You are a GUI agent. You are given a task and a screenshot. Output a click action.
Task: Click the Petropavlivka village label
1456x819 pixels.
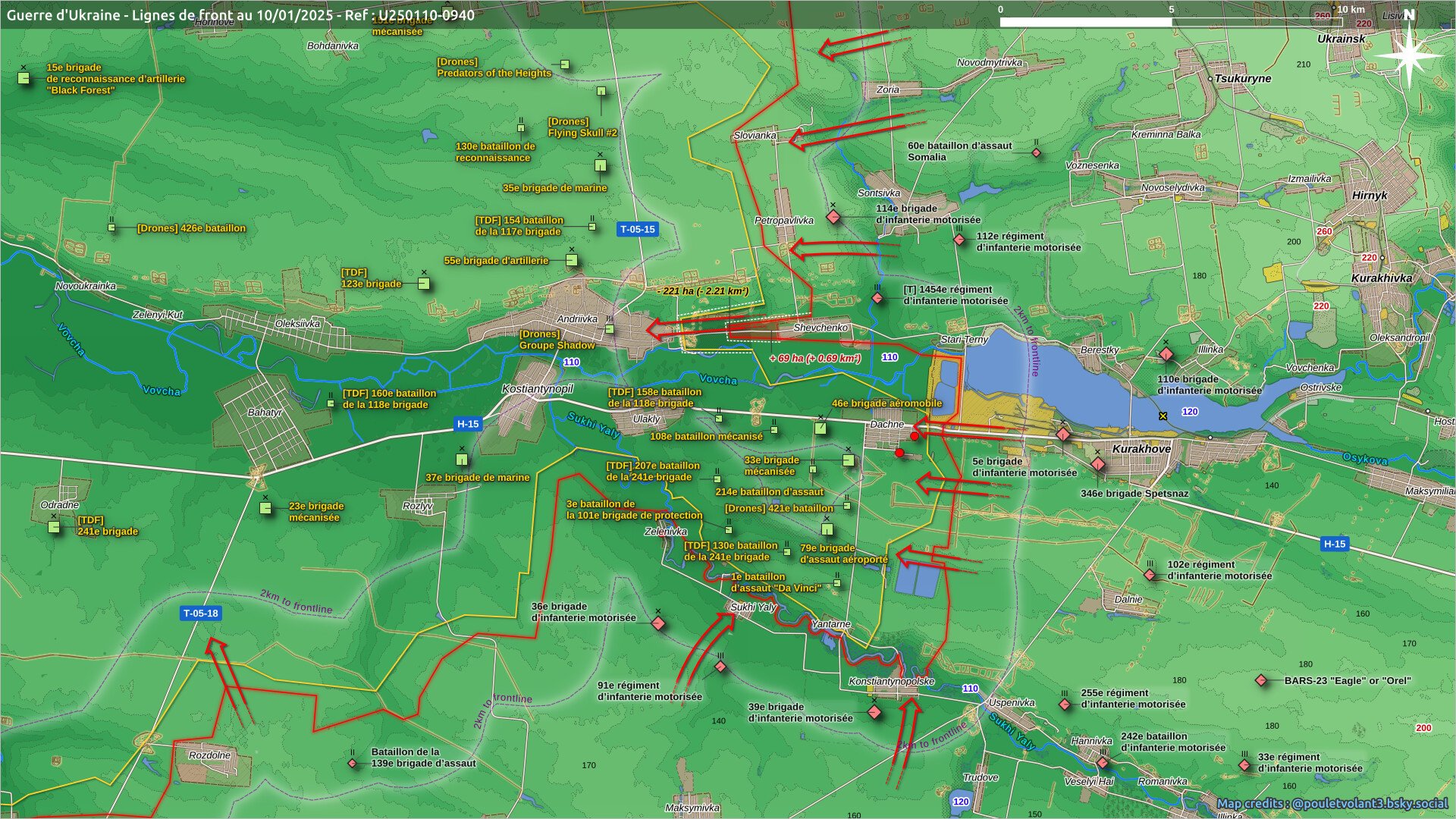coord(784,220)
